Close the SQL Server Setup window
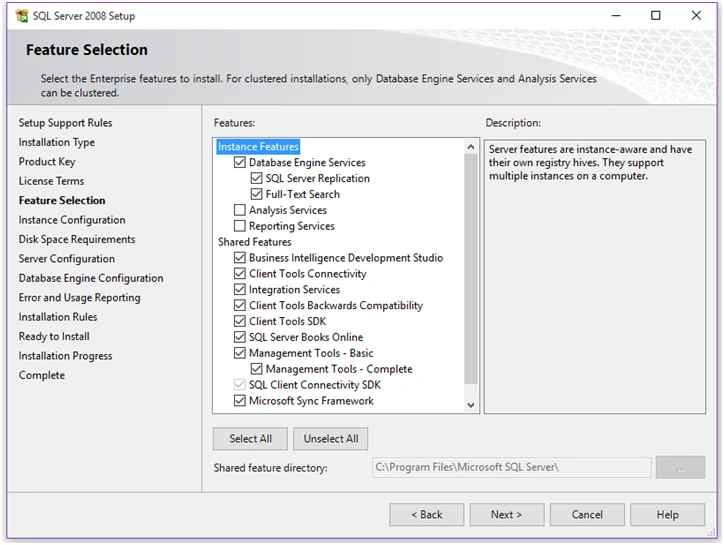This screenshot has height=545, width=724. click(696, 16)
